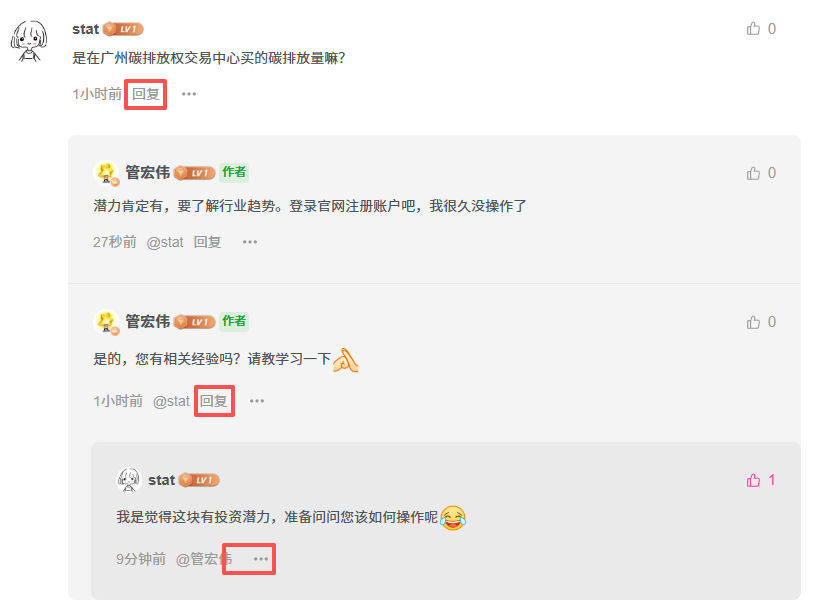This screenshot has height=614, width=815.
Task: Open stat's username at top comment
Action: [85, 29]
